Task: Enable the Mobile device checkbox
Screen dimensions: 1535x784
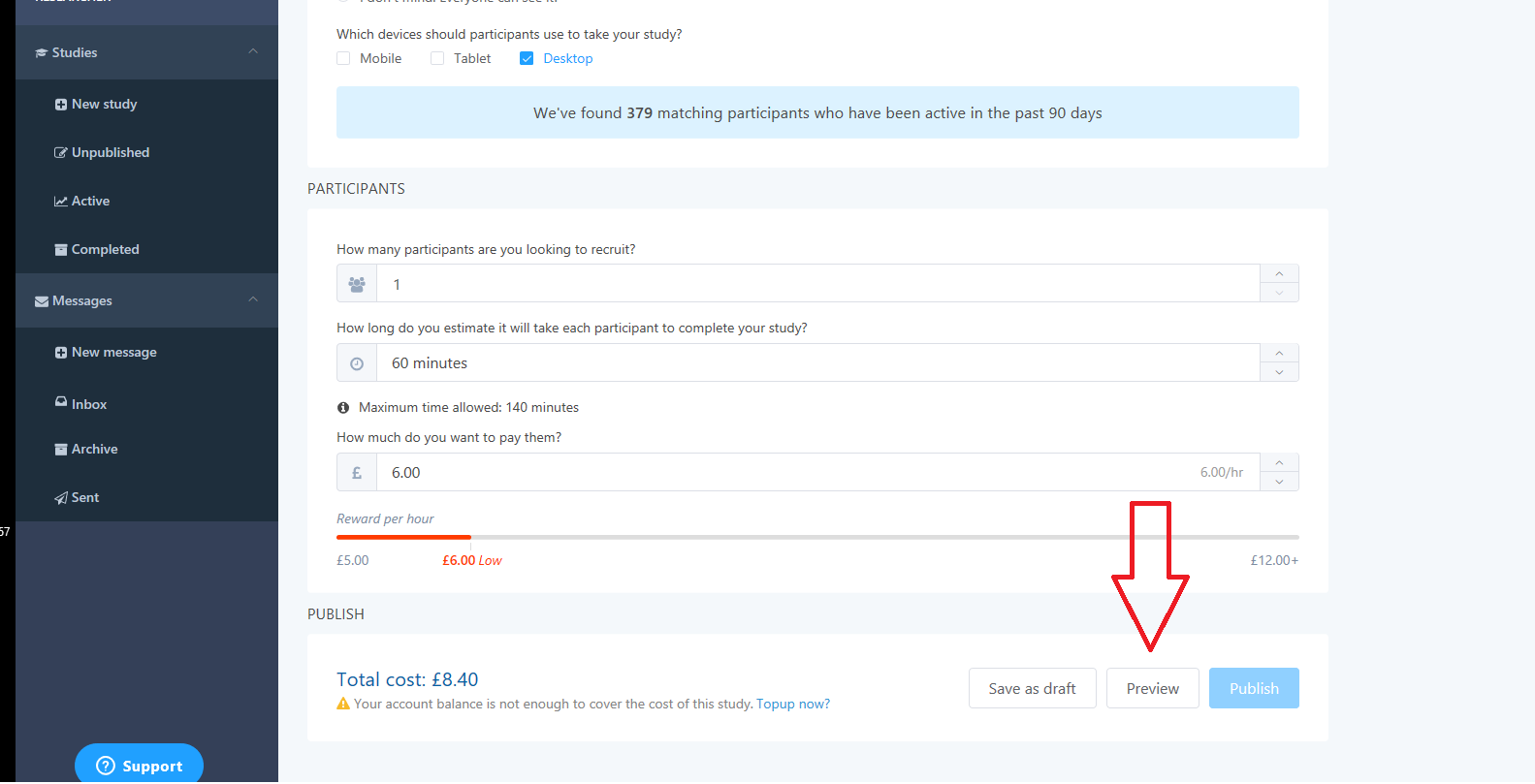Action: point(343,58)
